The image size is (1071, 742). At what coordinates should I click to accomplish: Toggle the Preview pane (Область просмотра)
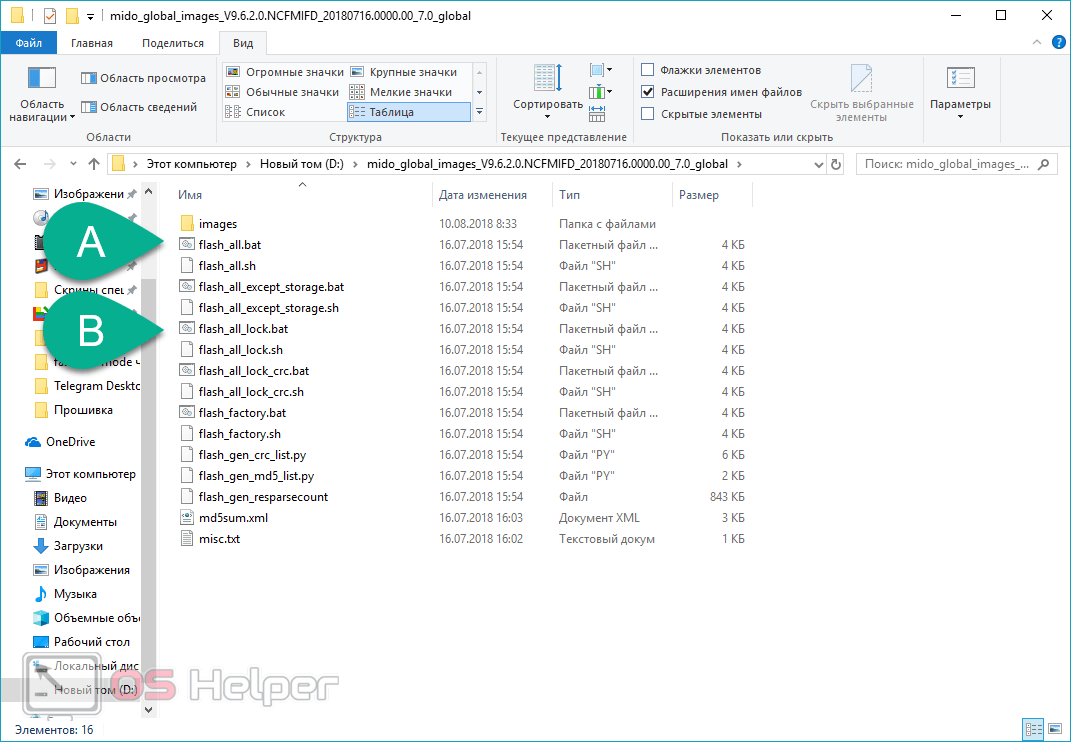click(143, 78)
